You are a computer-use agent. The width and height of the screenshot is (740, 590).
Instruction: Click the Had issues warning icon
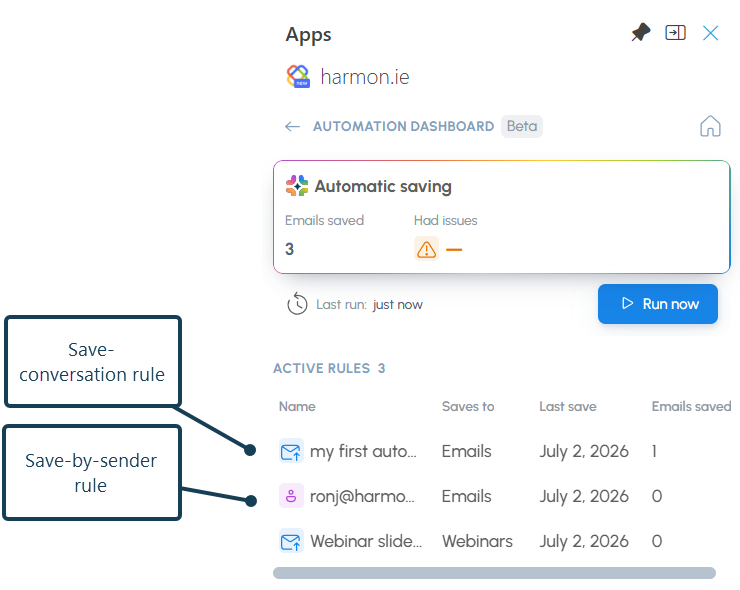pos(427,249)
